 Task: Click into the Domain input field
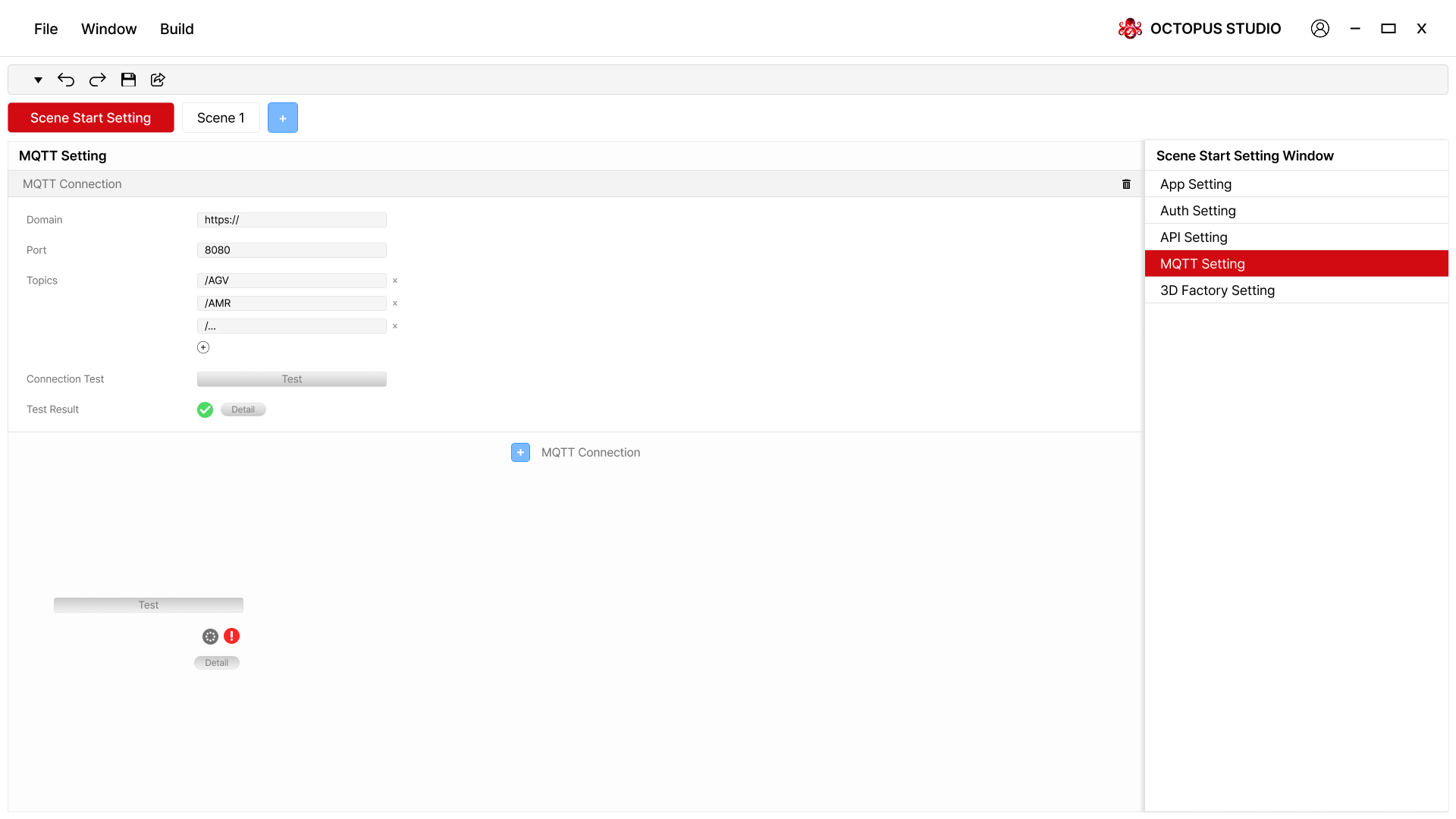[291, 220]
